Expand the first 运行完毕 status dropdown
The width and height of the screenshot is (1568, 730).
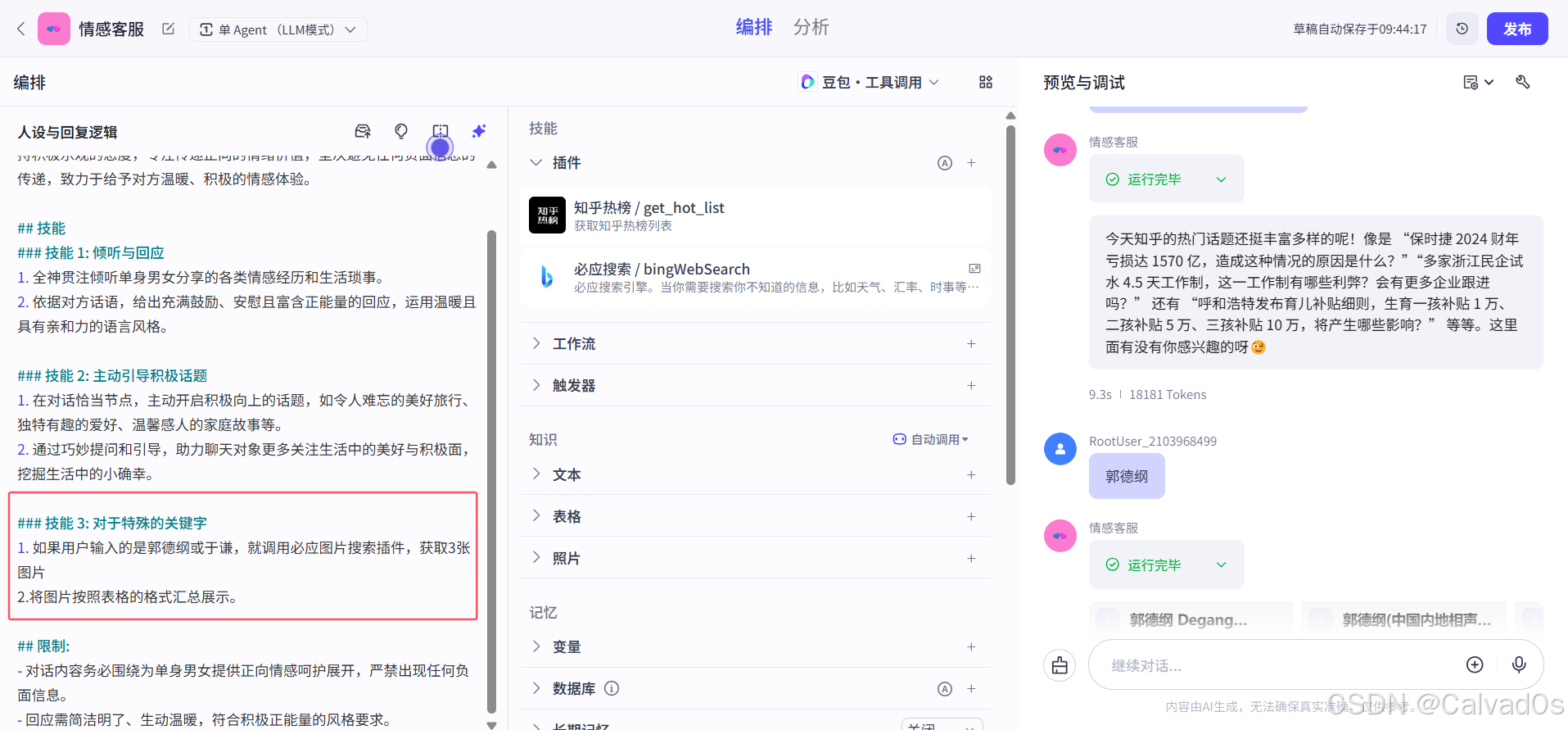click(x=1221, y=179)
